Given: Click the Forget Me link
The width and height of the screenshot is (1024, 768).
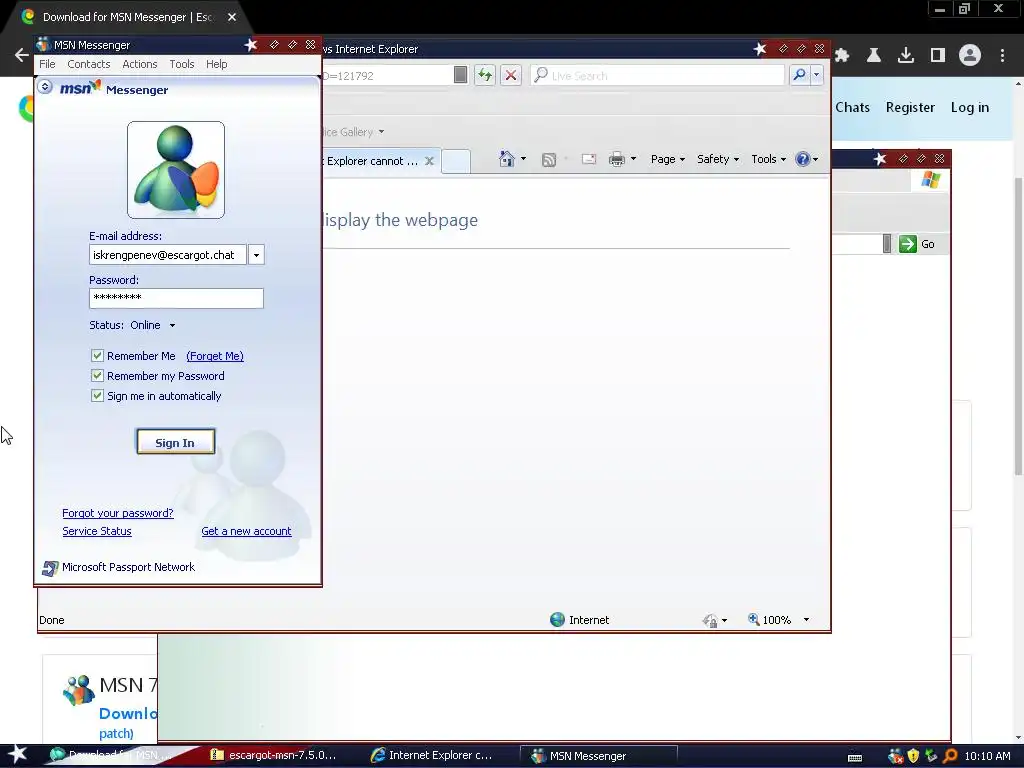Looking at the screenshot, I should 215,356.
